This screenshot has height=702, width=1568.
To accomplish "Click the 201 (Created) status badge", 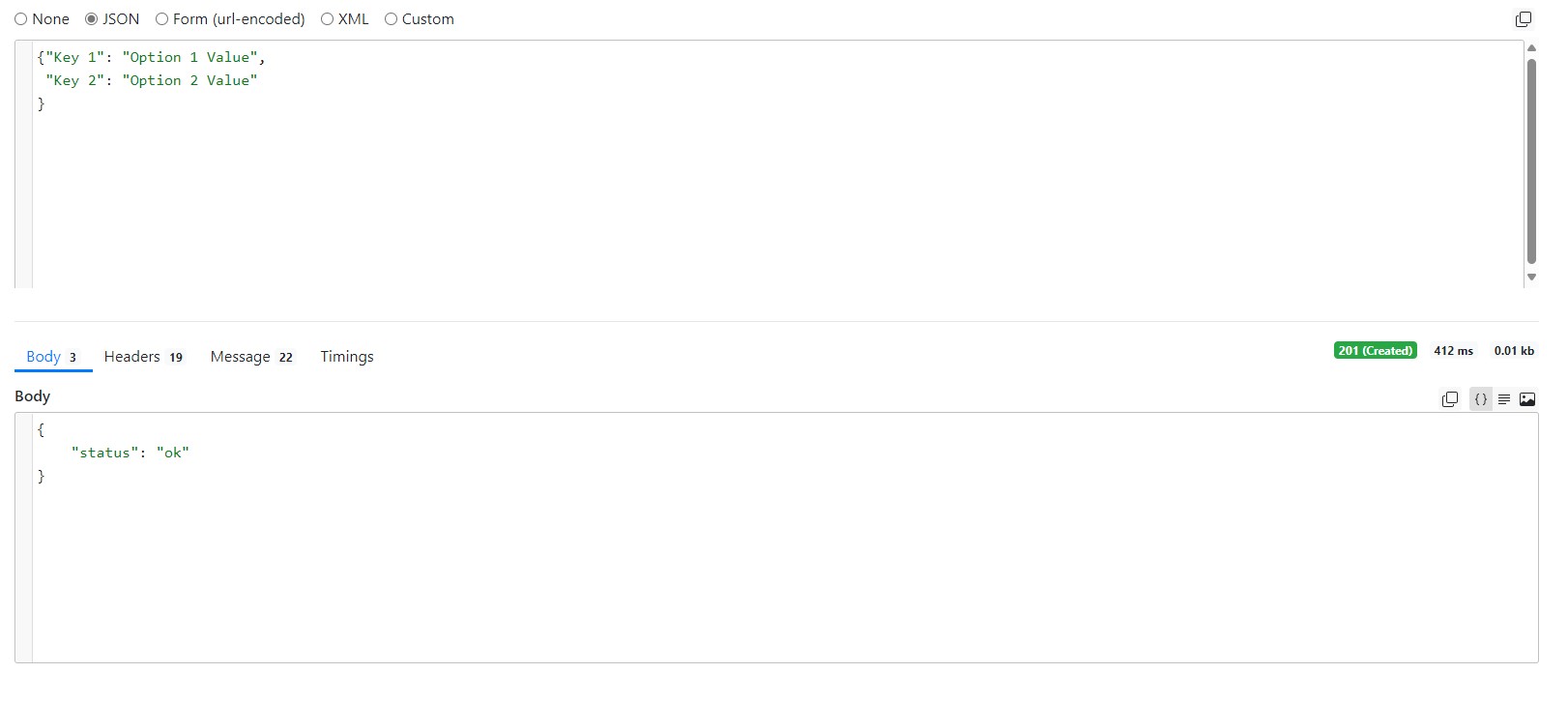I will pyautogui.click(x=1375, y=351).
